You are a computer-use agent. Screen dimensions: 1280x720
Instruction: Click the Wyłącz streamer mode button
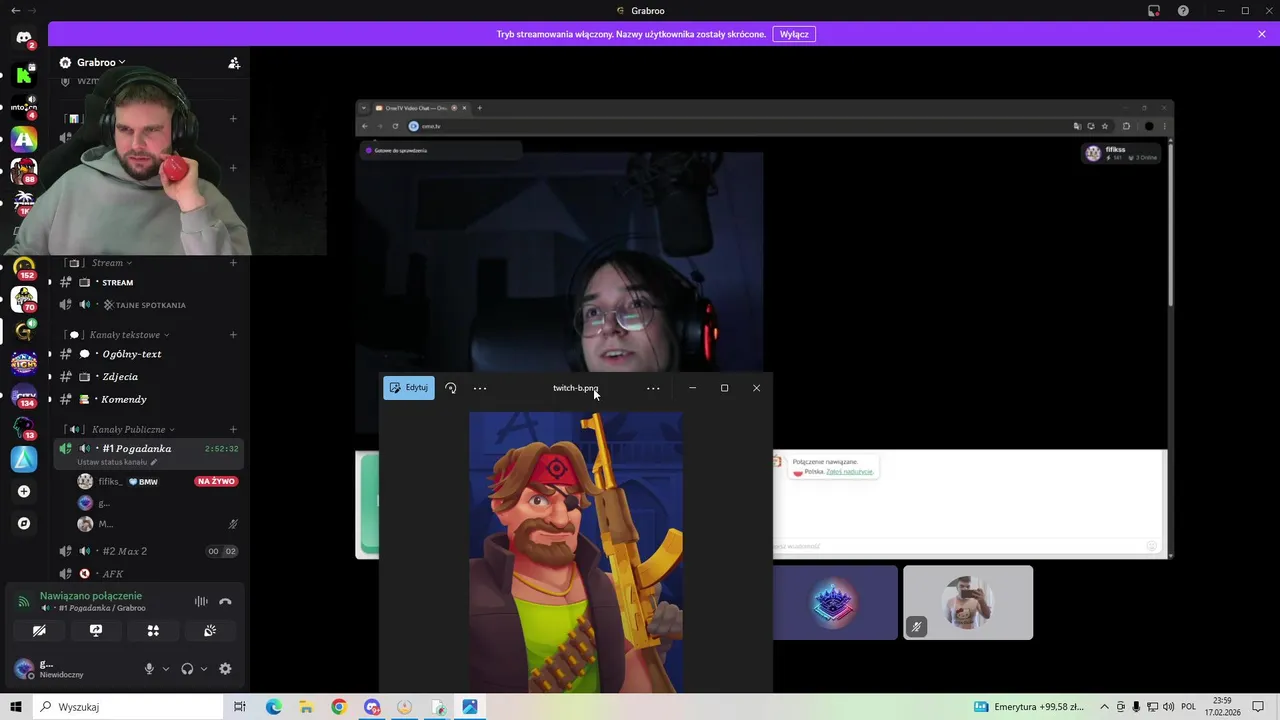tap(794, 34)
